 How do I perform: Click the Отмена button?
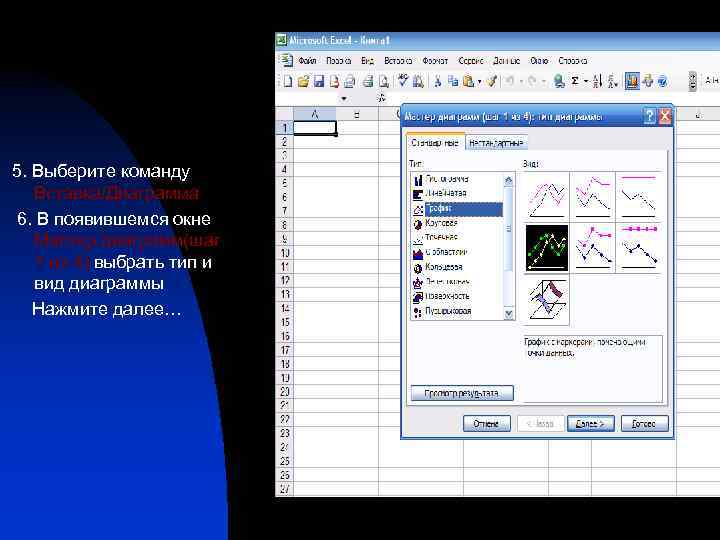[486, 423]
